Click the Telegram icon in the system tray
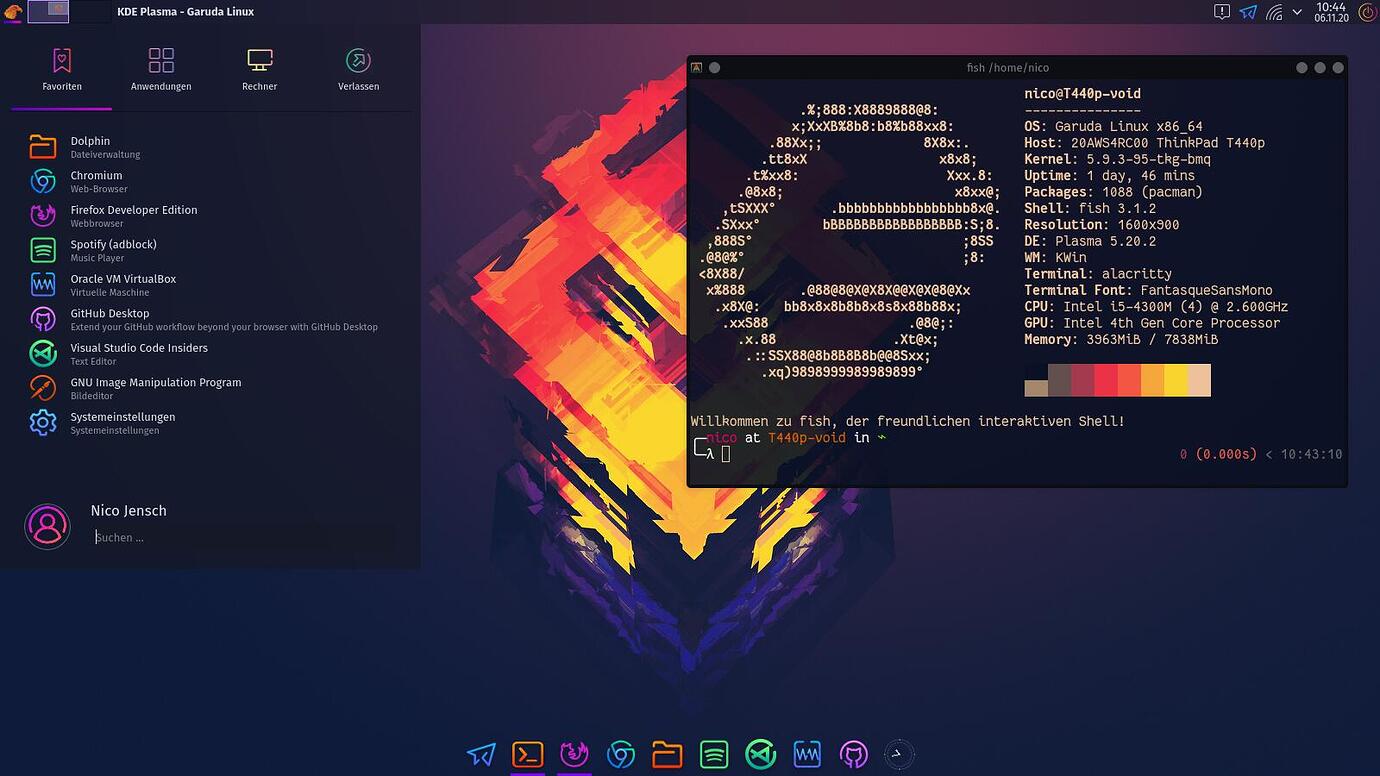 [x=1247, y=12]
